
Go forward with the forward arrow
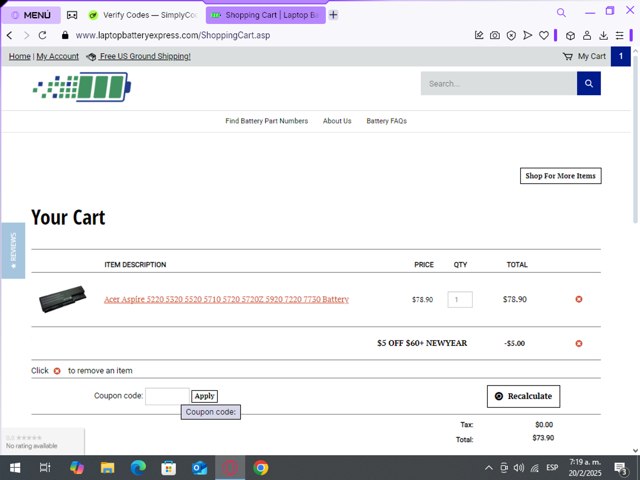(27, 36)
